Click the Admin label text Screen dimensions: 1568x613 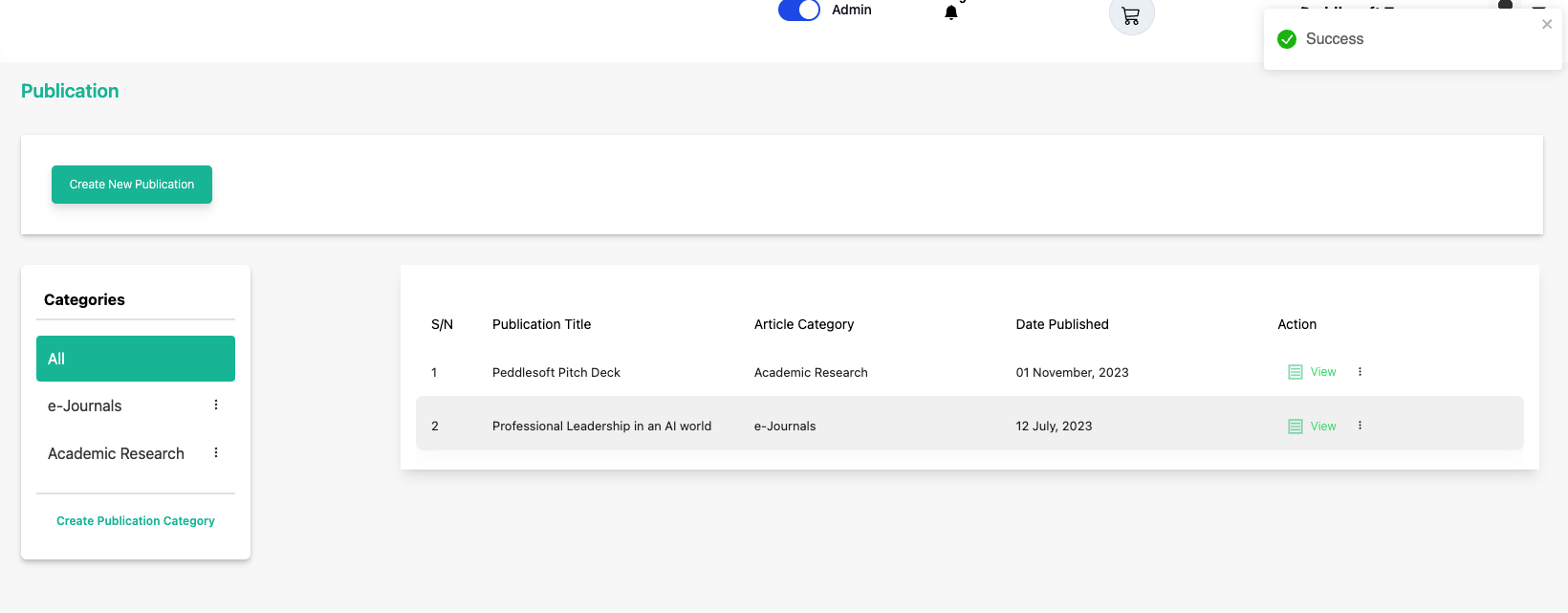(x=852, y=10)
